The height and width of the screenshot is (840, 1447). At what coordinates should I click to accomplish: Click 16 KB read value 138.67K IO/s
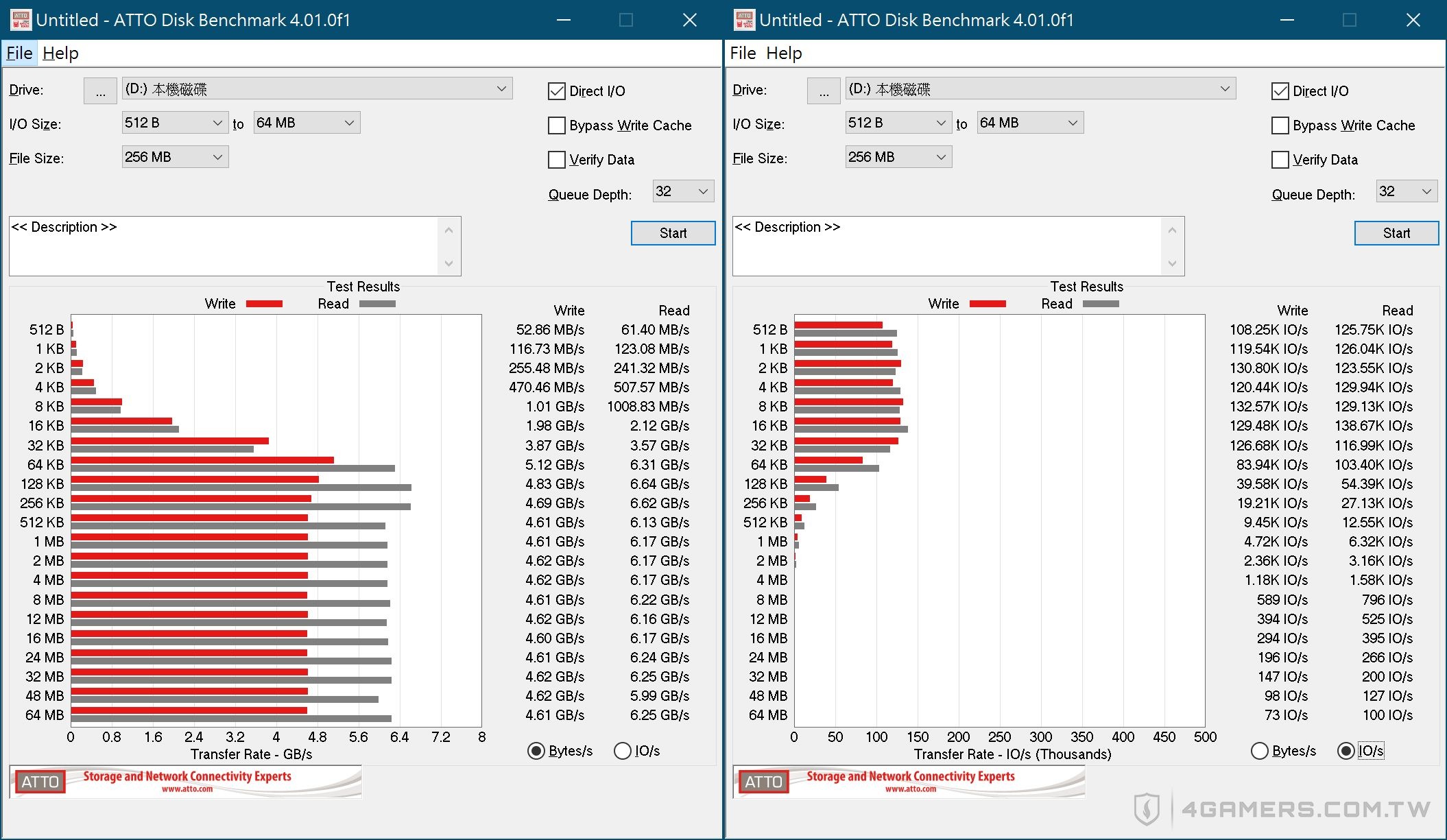click(x=1374, y=426)
